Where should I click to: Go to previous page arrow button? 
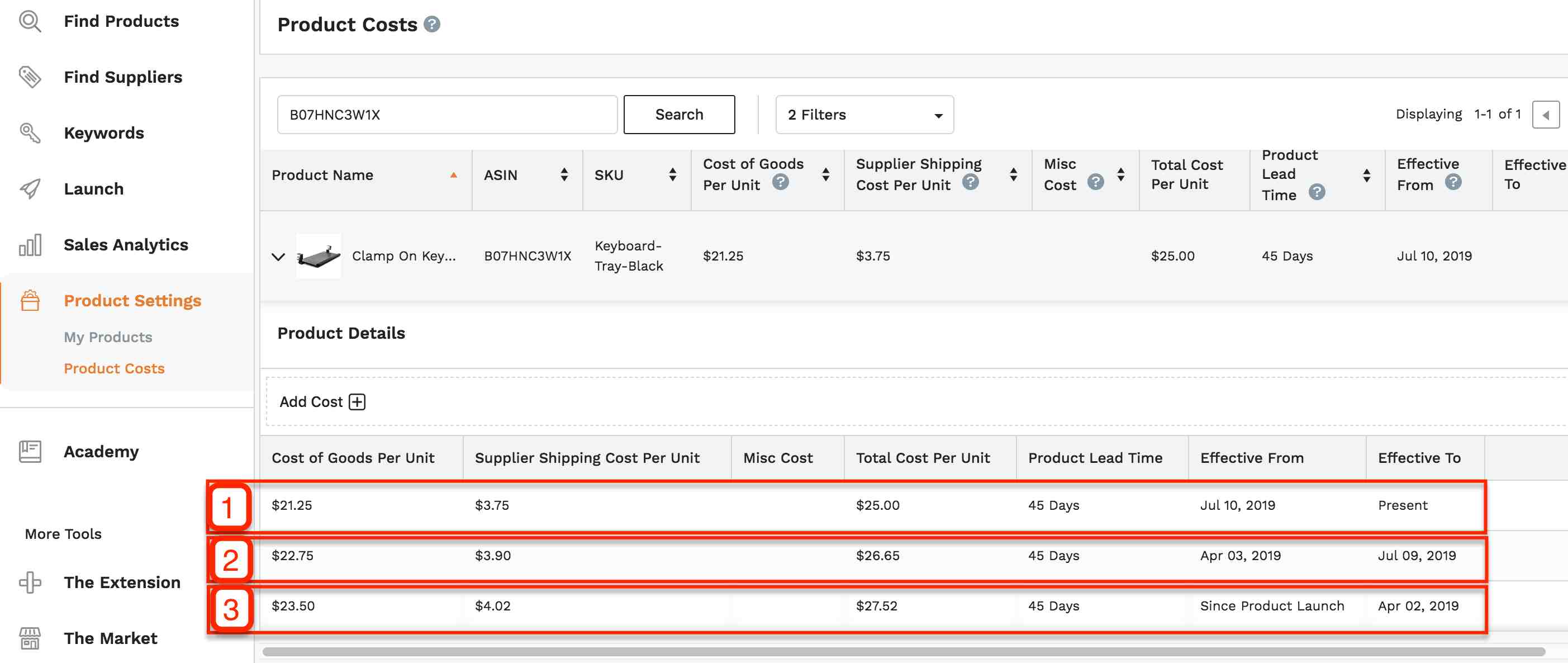pyautogui.click(x=1546, y=115)
